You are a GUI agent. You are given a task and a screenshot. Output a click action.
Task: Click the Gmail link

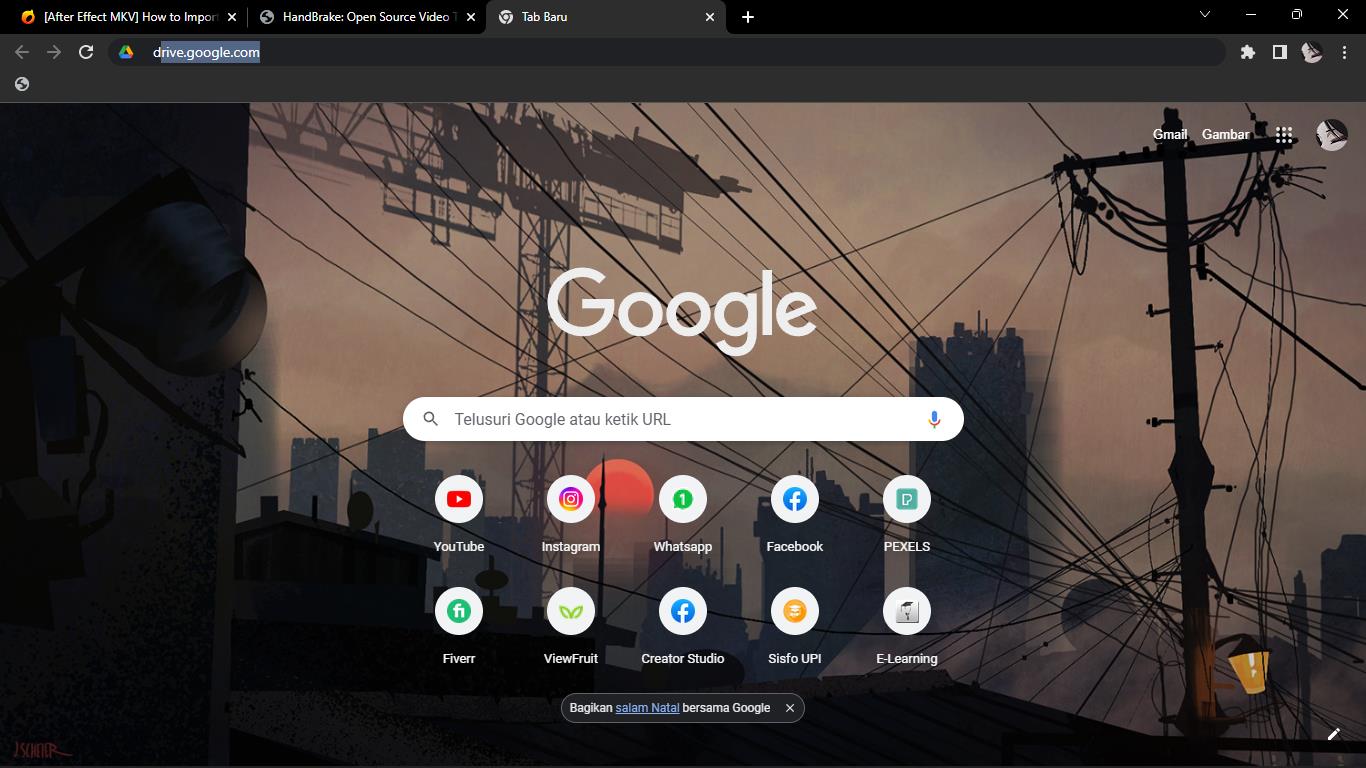[x=1170, y=135]
